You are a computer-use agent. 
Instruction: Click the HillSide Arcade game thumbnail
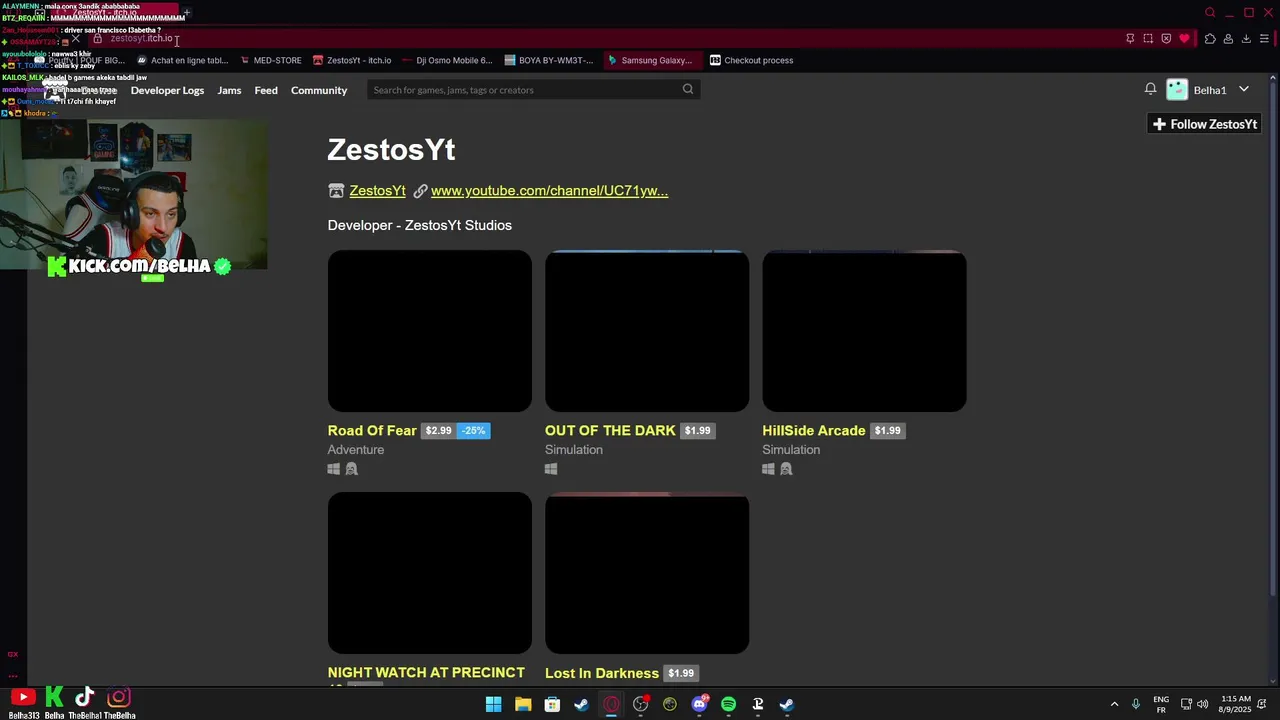pos(864,331)
